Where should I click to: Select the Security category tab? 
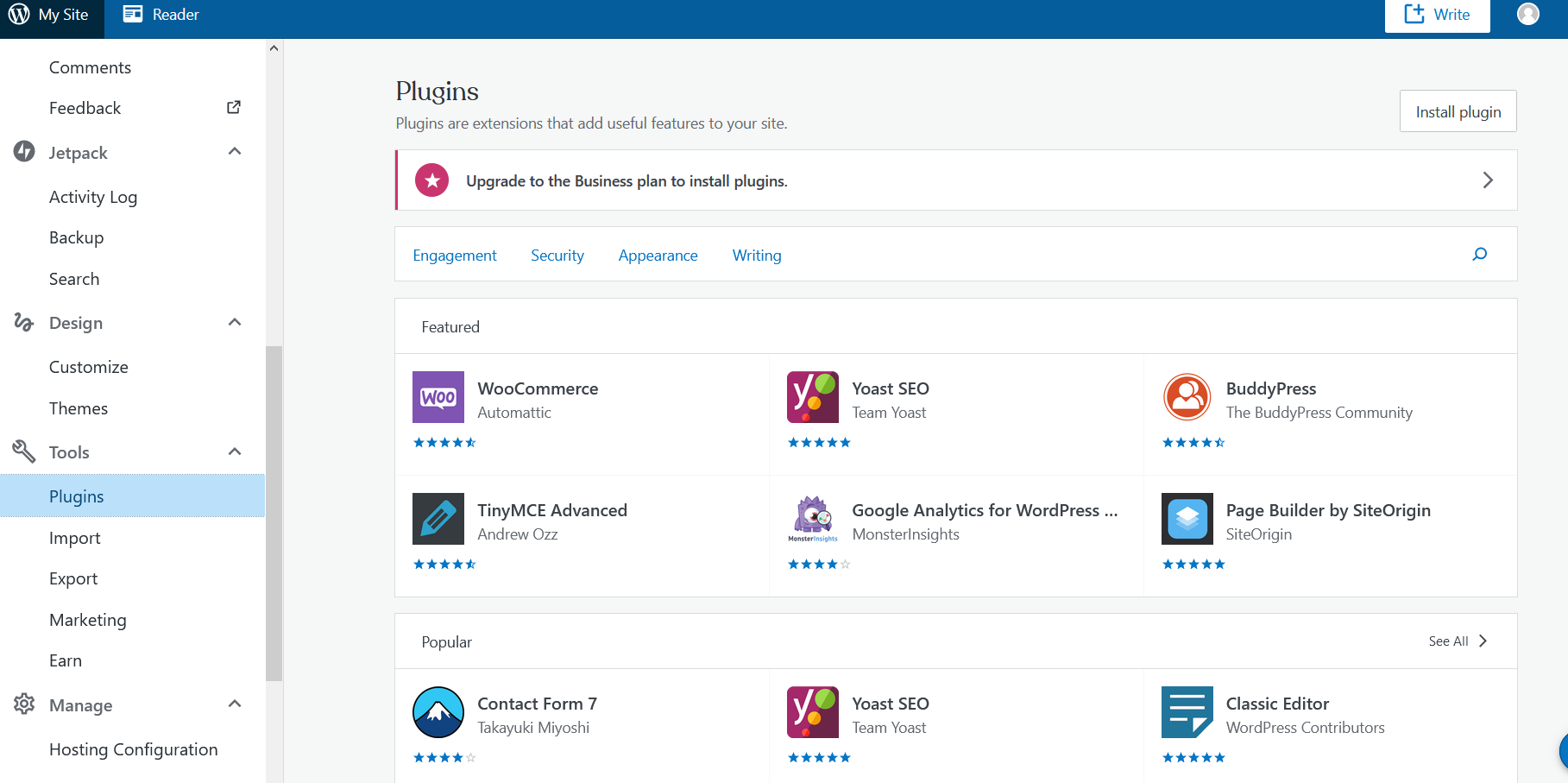pyautogui.click(x=557, y=256)
